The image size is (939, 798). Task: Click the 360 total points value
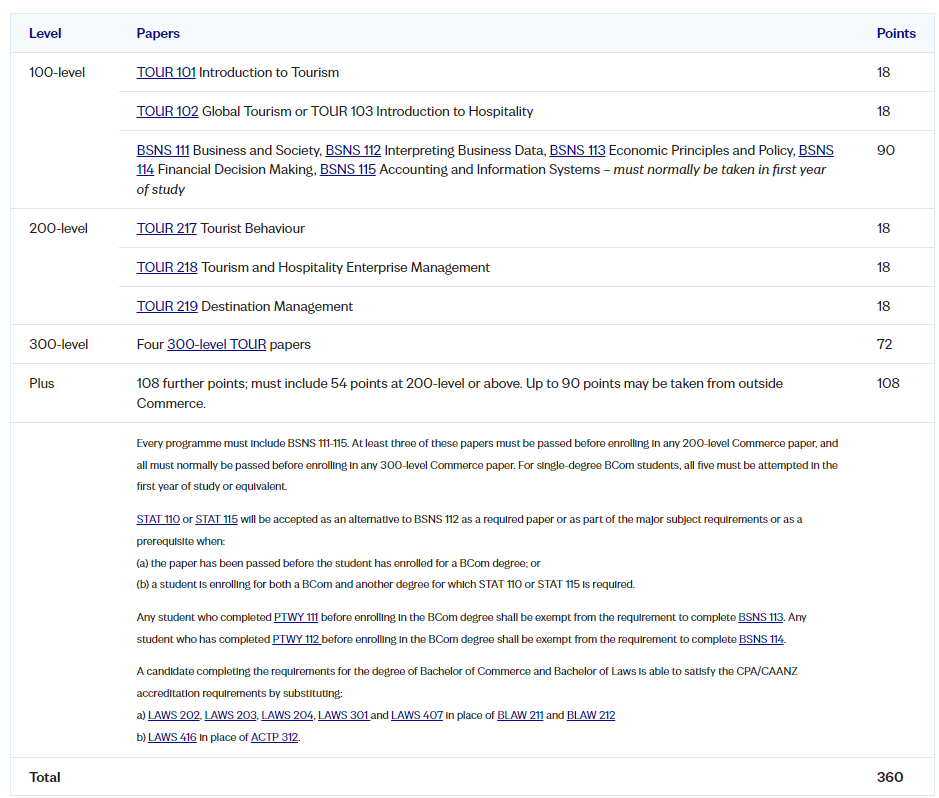(890, 777)
